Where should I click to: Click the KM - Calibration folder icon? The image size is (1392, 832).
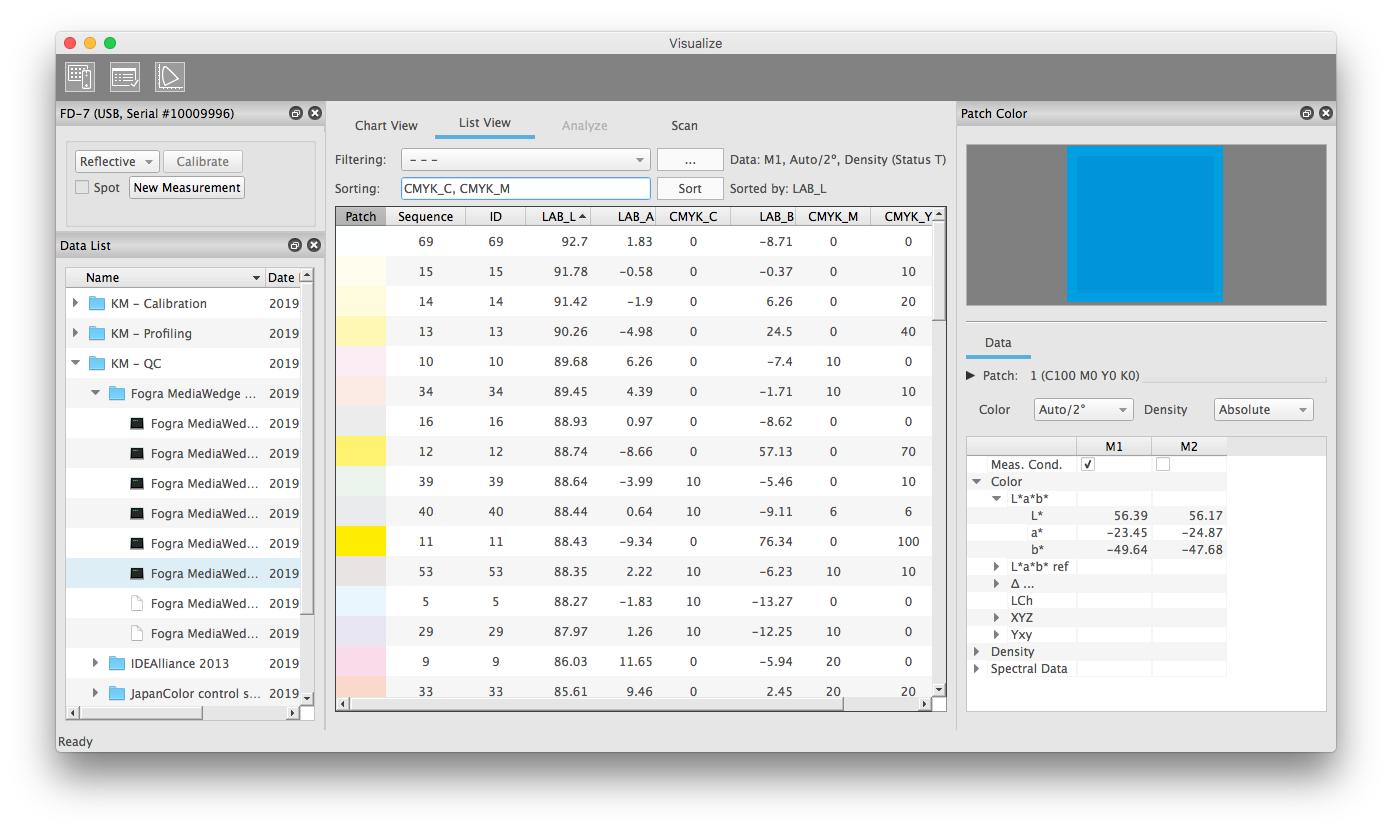pyautogui.click(x=97, y=304)
